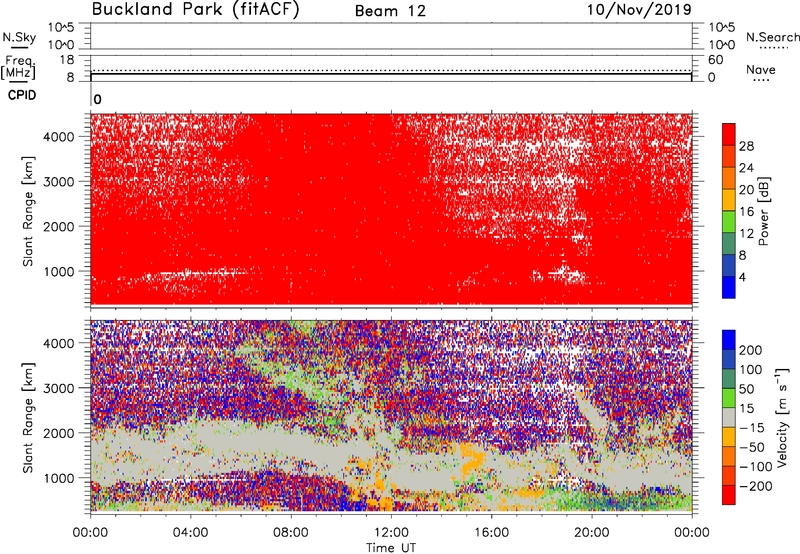Viewport: 800px width, 554px height.
Task: Click the Nave legend label
Action: 761,70
